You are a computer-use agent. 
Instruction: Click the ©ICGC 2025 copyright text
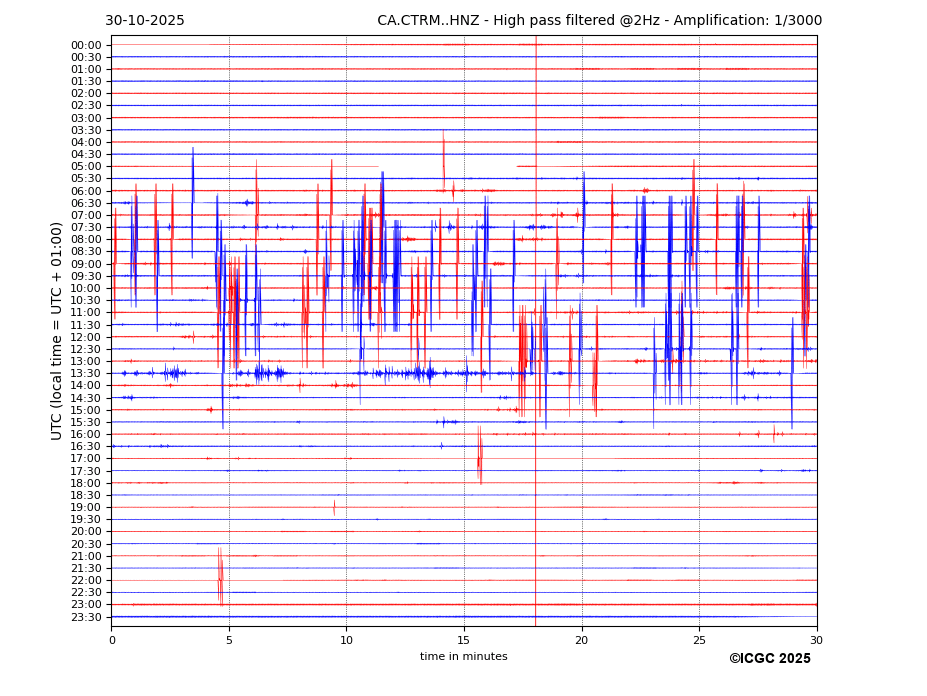tap(769, 658)
